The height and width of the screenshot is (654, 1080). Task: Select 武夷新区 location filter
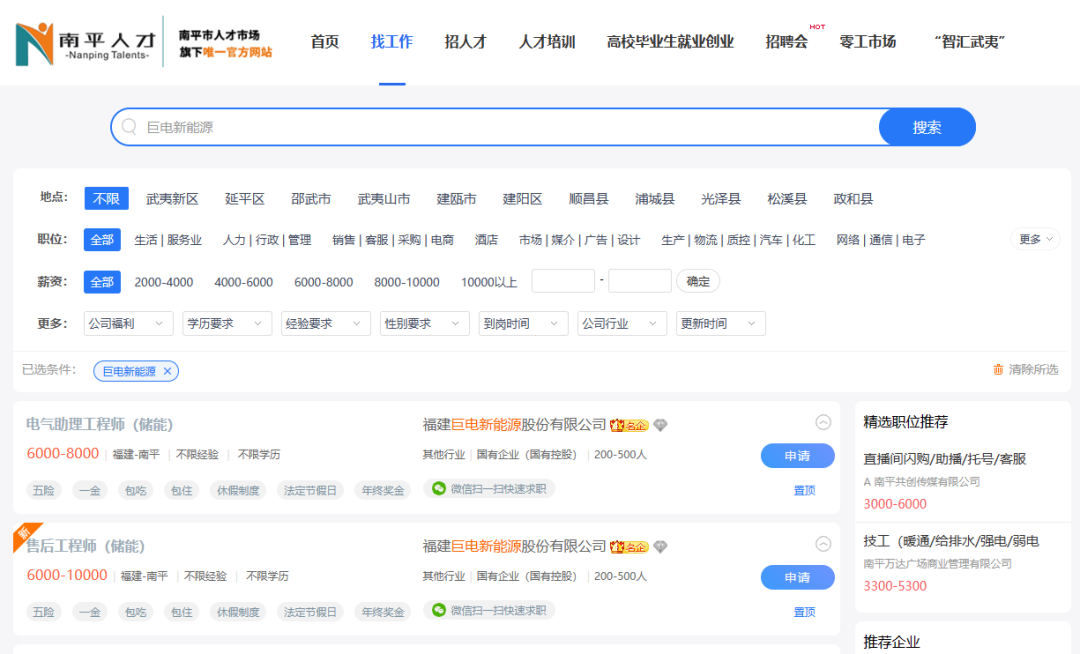(172, 199)
